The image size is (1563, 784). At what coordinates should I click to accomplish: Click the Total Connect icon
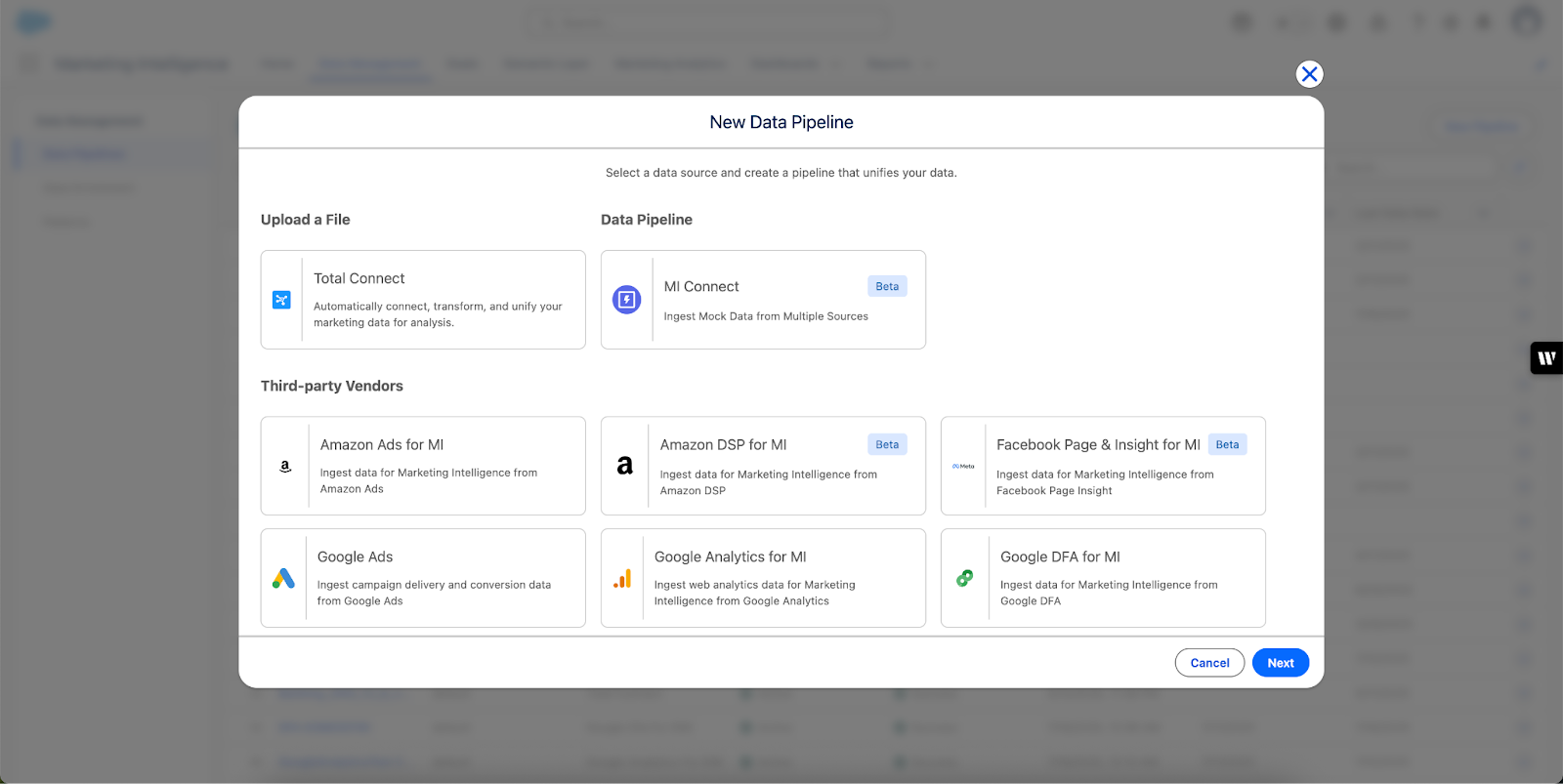click(281, 300)
